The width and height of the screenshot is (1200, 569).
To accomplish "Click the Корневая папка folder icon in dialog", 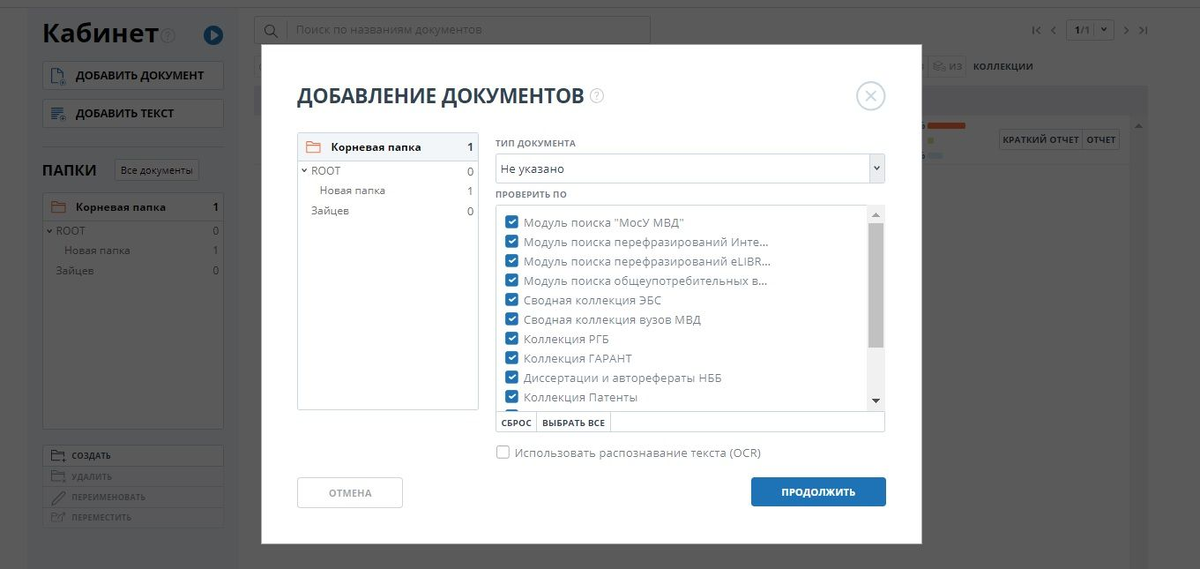I will point(313,147).
